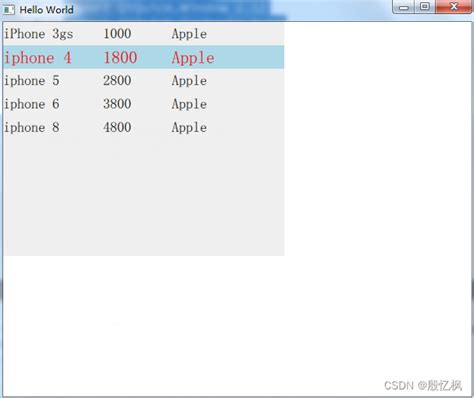The height and width of the screenshot is (398, 474).
Task: Select the iPhone 3gs row name
Action: click(x=39, y=34)
